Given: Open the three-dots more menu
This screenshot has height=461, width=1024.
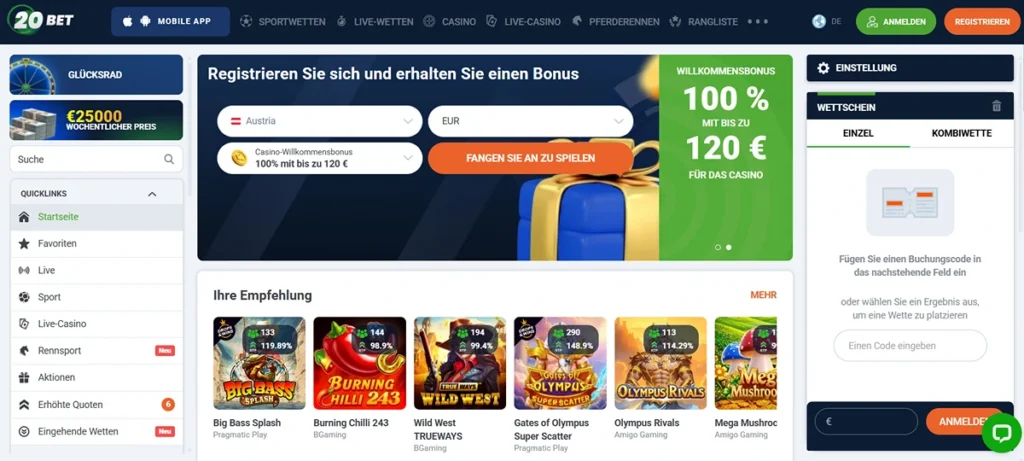Looking at the screenshot, I should [758, 22].
